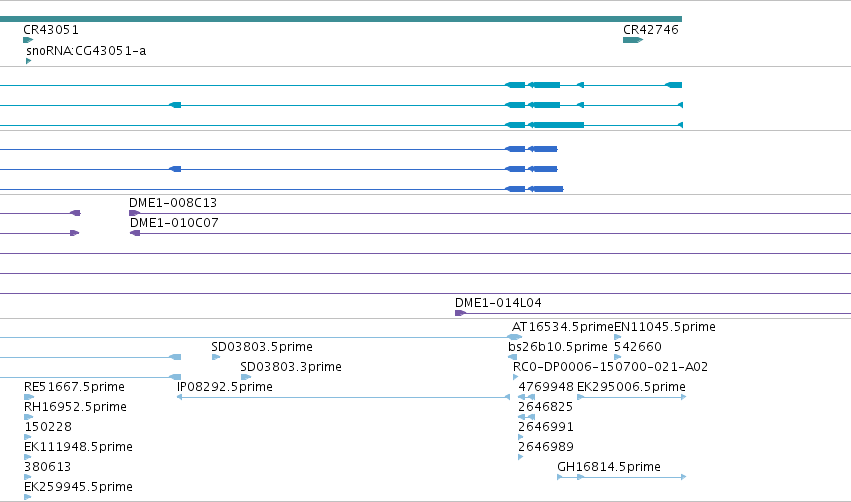
Task: Click the 2646989 arrow glyph
Action: pyautogui.click(x=521, y=457)
